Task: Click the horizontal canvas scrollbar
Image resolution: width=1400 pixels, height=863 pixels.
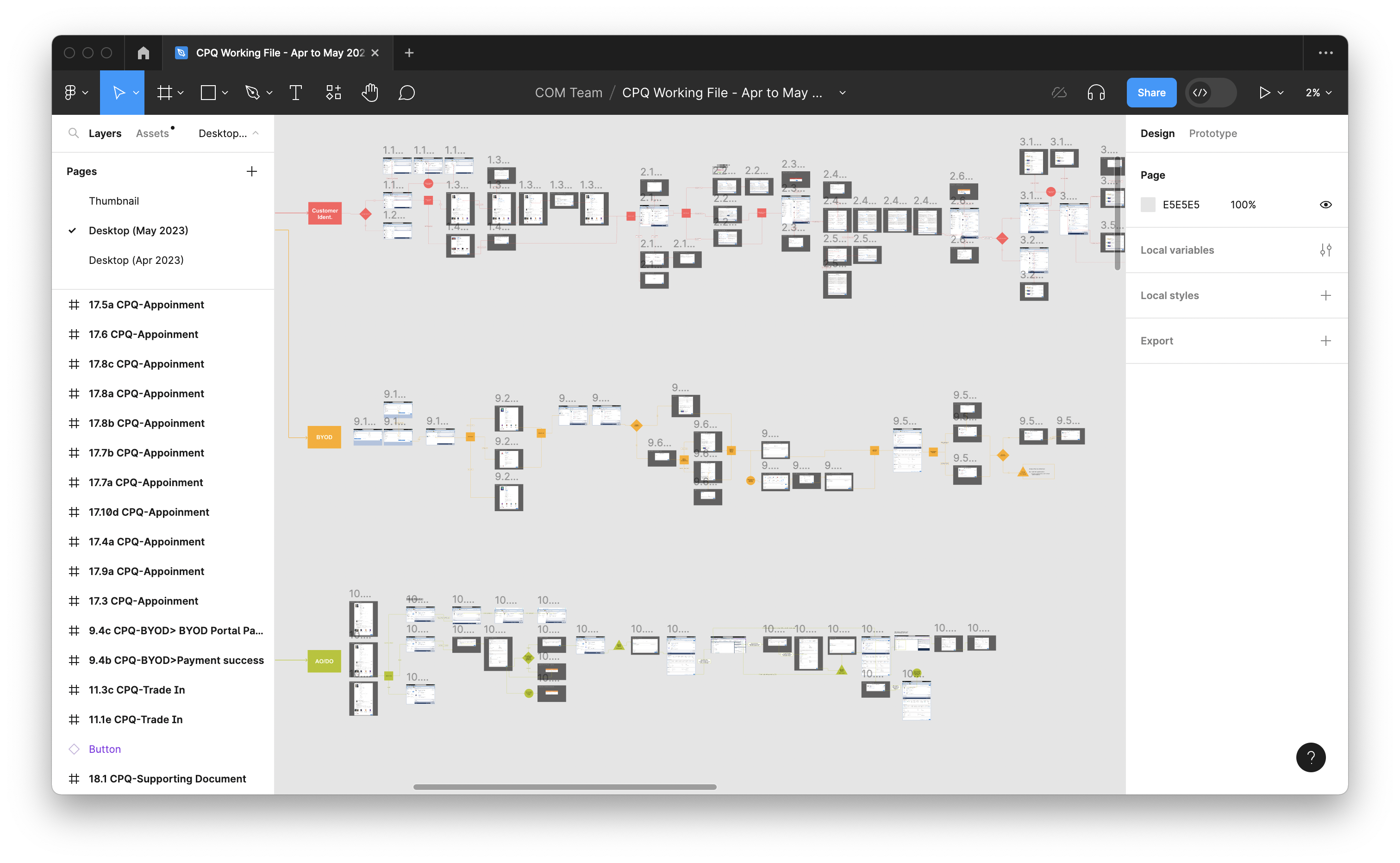Action: (x=564, y=787)
